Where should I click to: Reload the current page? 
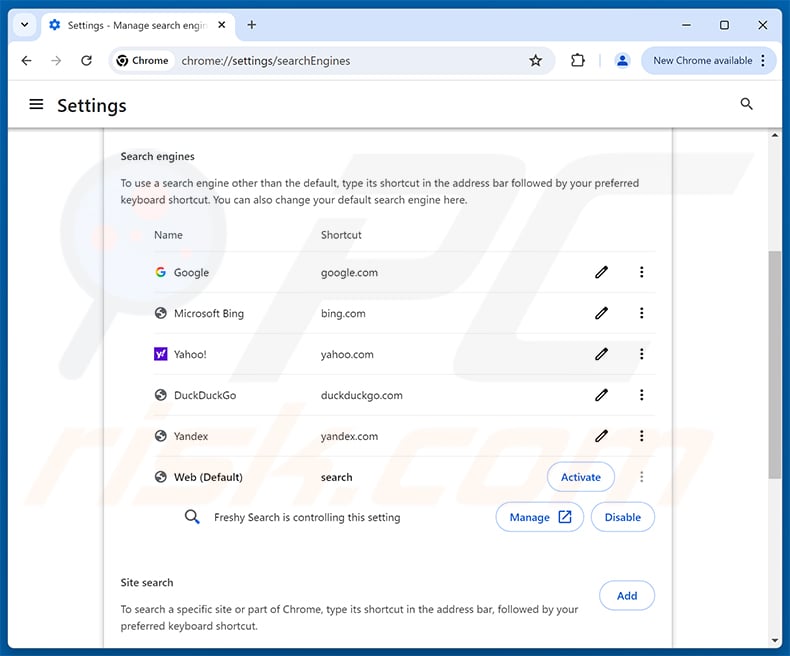point(86,61)
